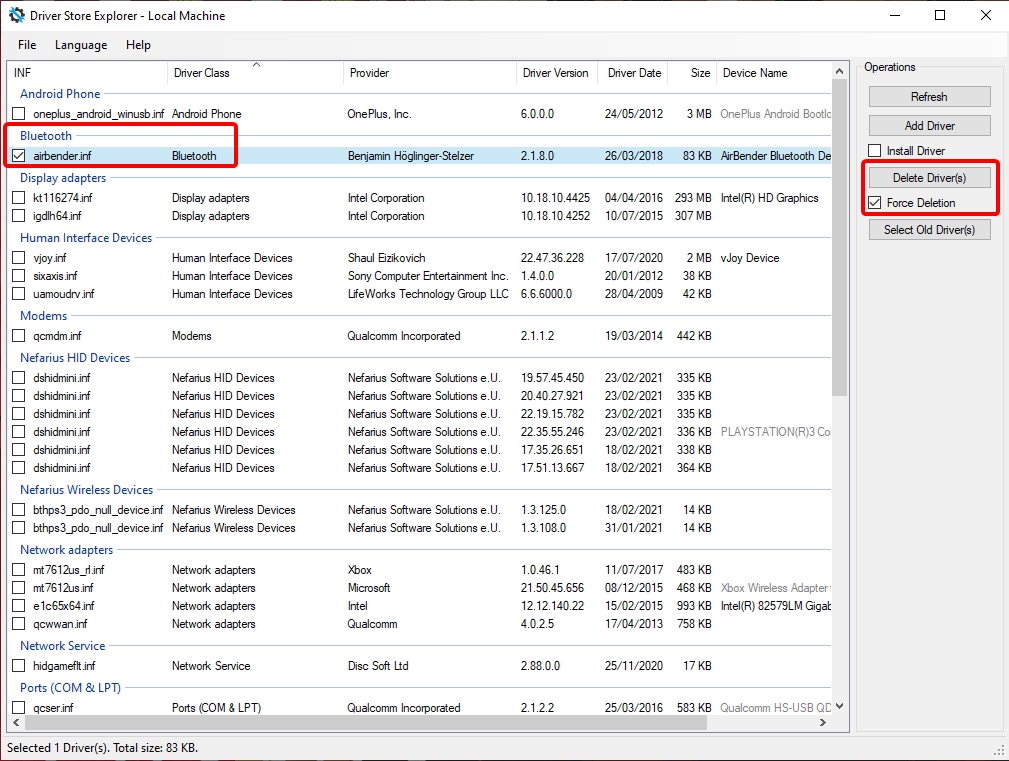Click provider 'Sony Computer Entertainment Inc.'
This screenshot has height=761, width=1009.
click(428, 276)
